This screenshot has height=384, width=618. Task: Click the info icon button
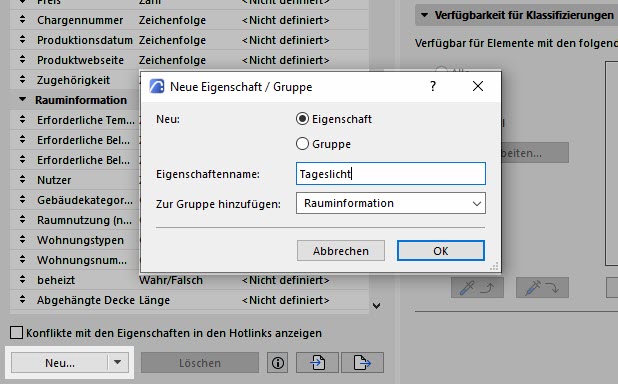coord(277,363)
